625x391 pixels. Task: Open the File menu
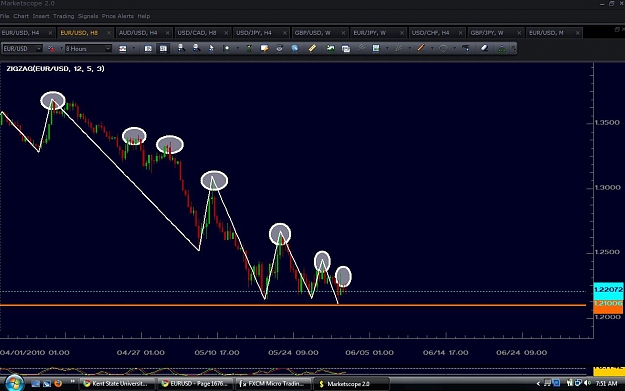pos(4,16)
